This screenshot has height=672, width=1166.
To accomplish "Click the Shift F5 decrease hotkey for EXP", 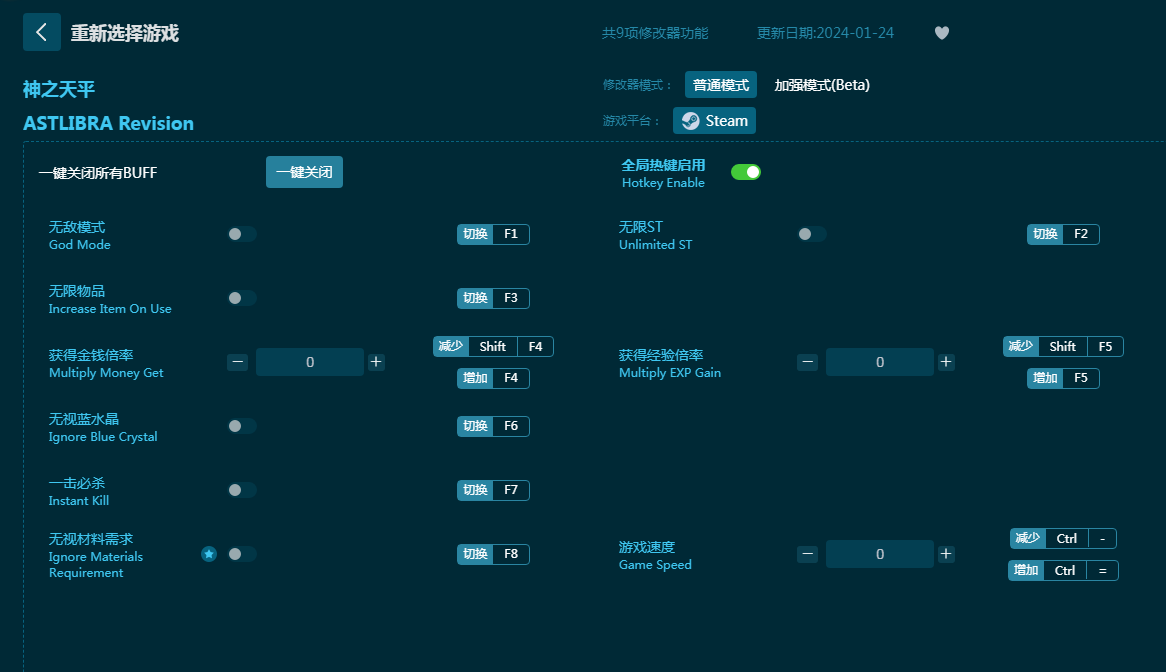I will tap(1063, 346).
